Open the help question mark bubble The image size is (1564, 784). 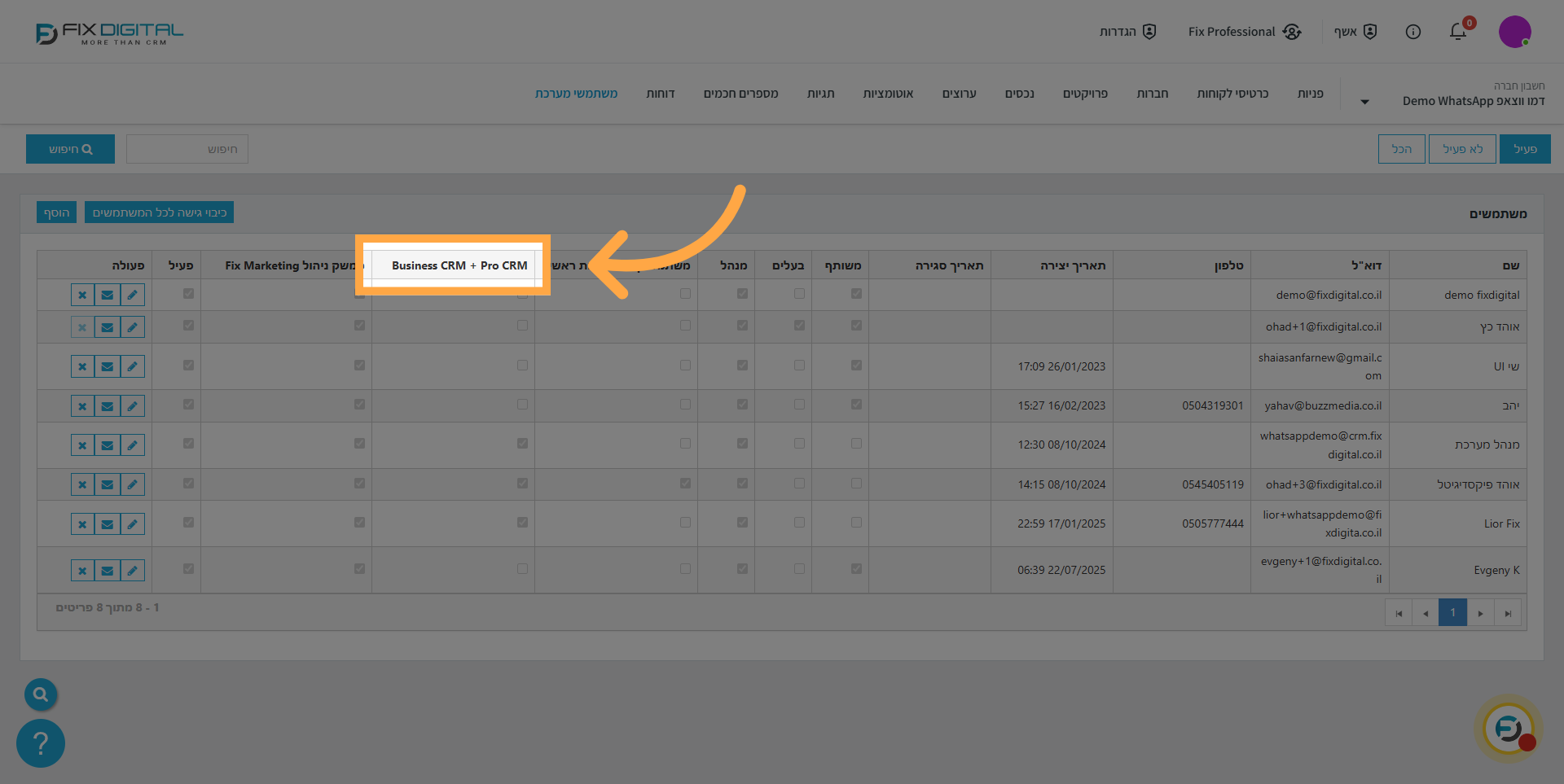40,742
